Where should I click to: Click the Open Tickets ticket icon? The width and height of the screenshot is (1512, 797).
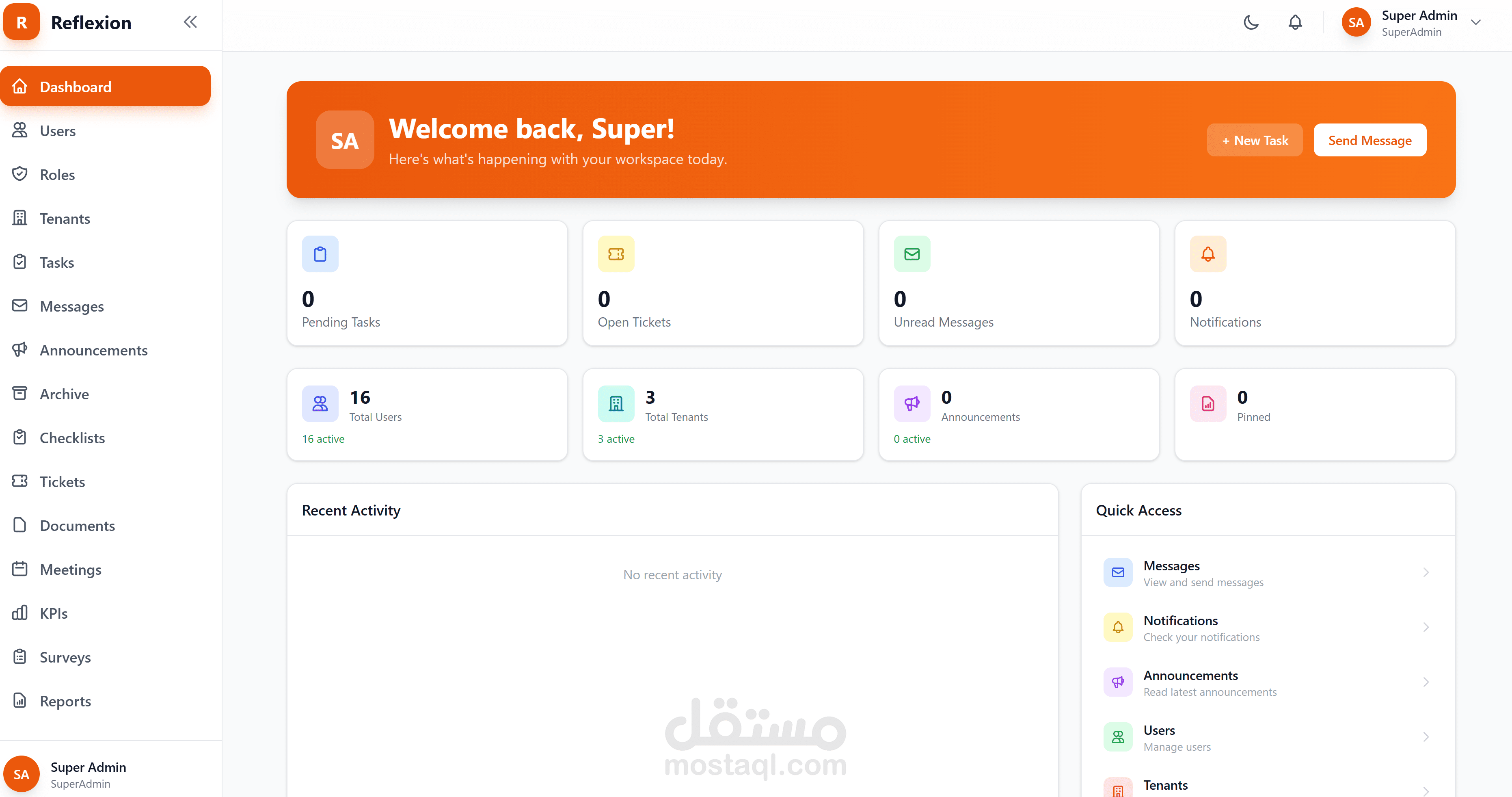coord(616,254)
